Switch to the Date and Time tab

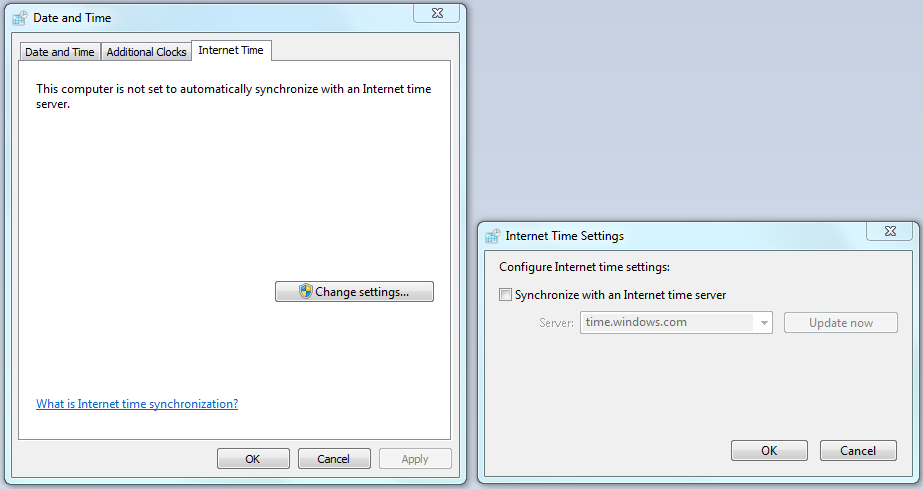pos(59,52)
